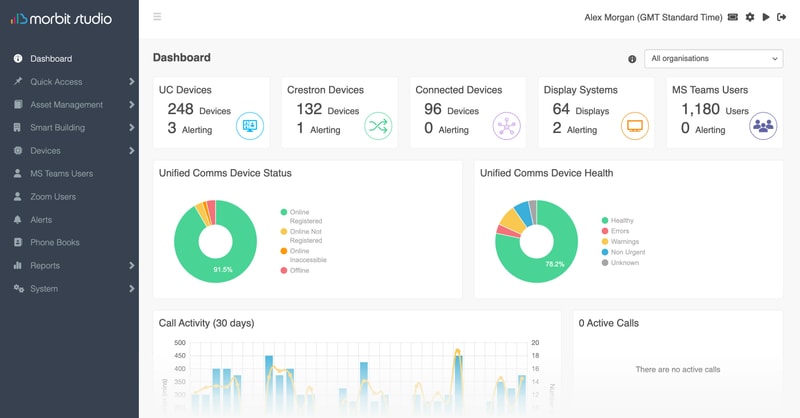This screenshot has width=800, height=418.
Task: Toggle Errors legend entry
Action: [615, 231]
